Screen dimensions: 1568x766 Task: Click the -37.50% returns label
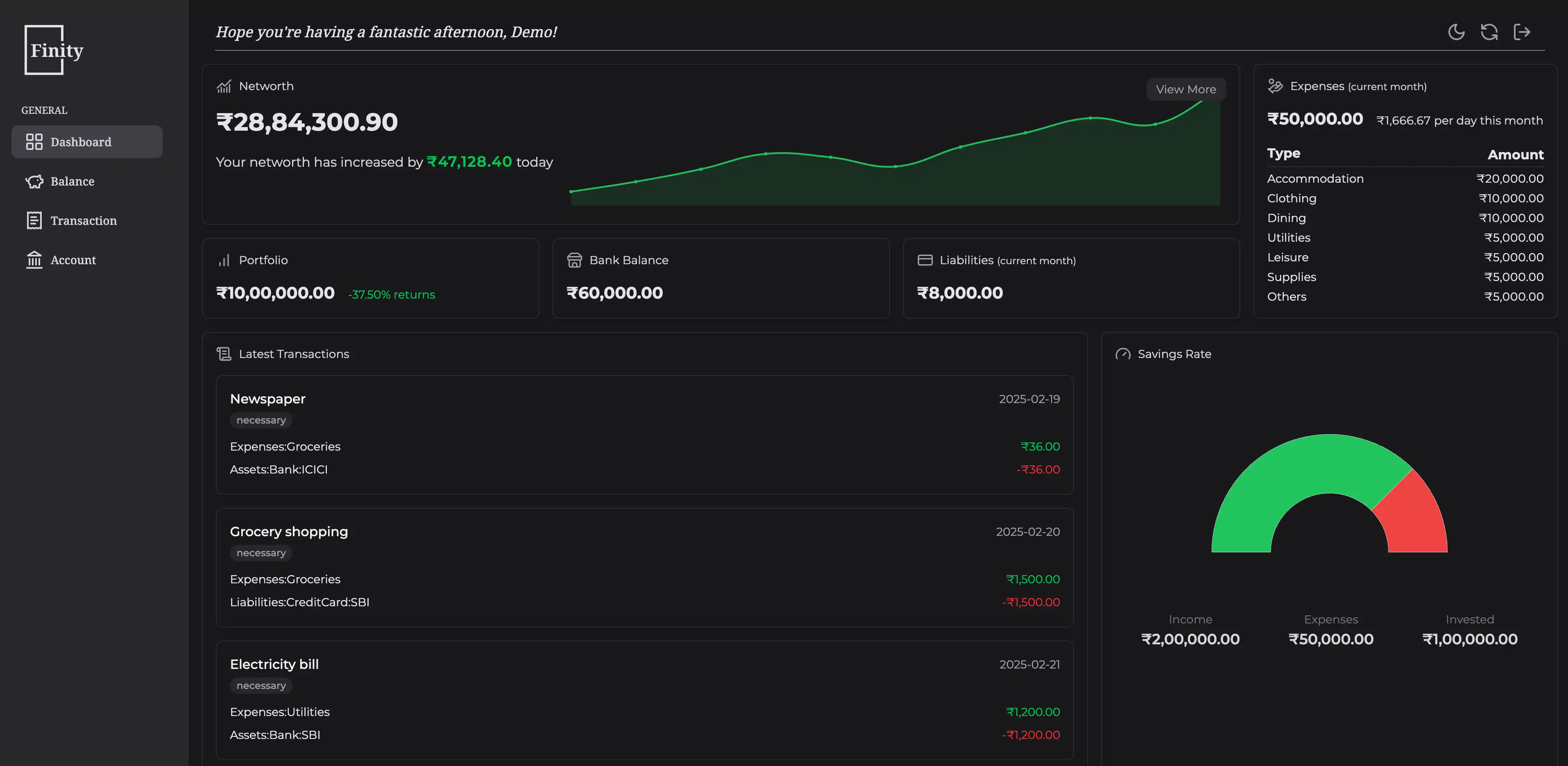click(x=392, y=295)
